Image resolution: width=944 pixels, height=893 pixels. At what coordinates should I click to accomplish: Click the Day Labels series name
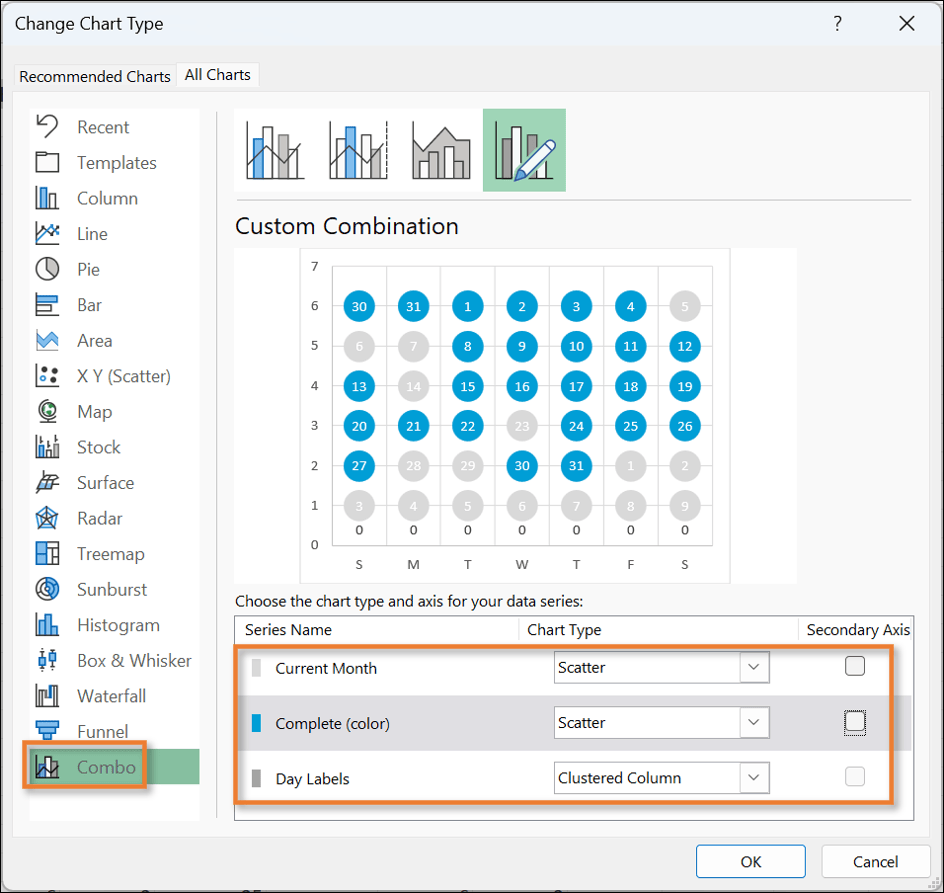click(312, 779)
